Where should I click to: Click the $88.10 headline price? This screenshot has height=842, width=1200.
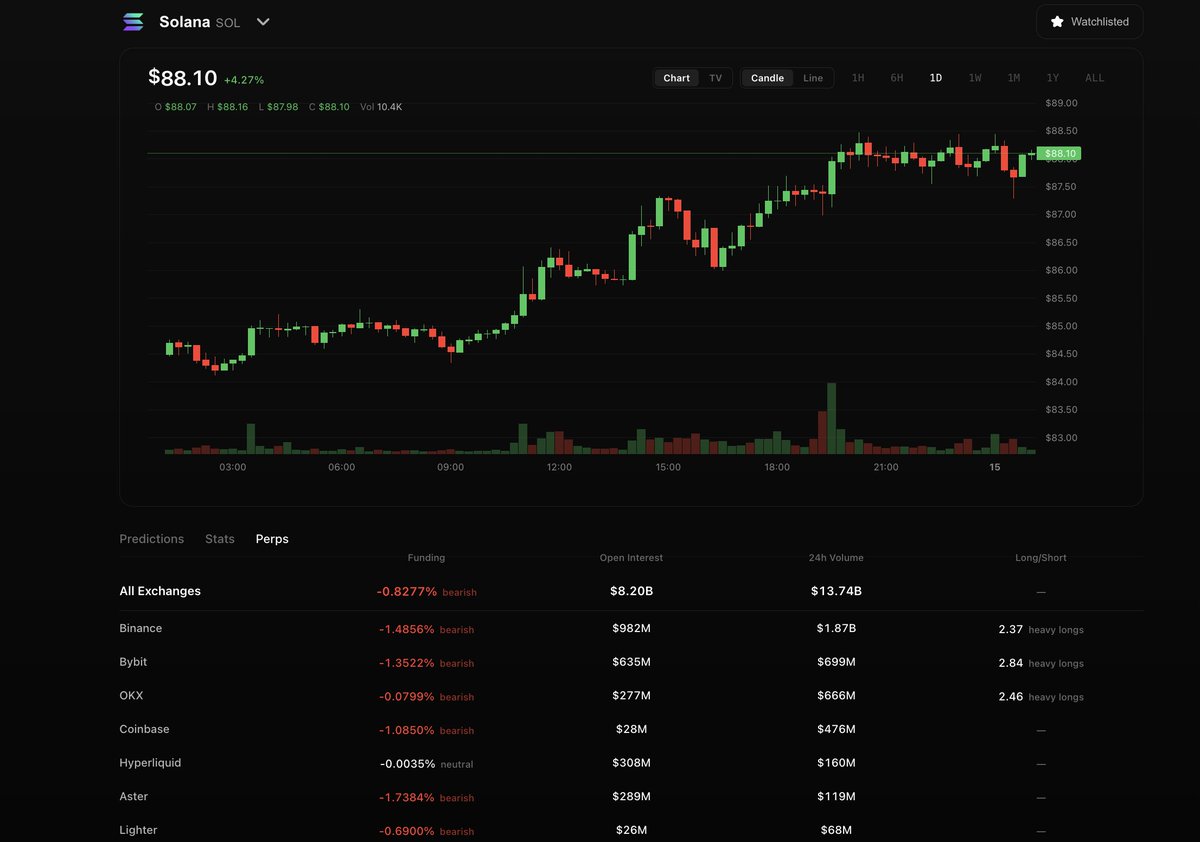pyautogui.click(x=183, y=77)
